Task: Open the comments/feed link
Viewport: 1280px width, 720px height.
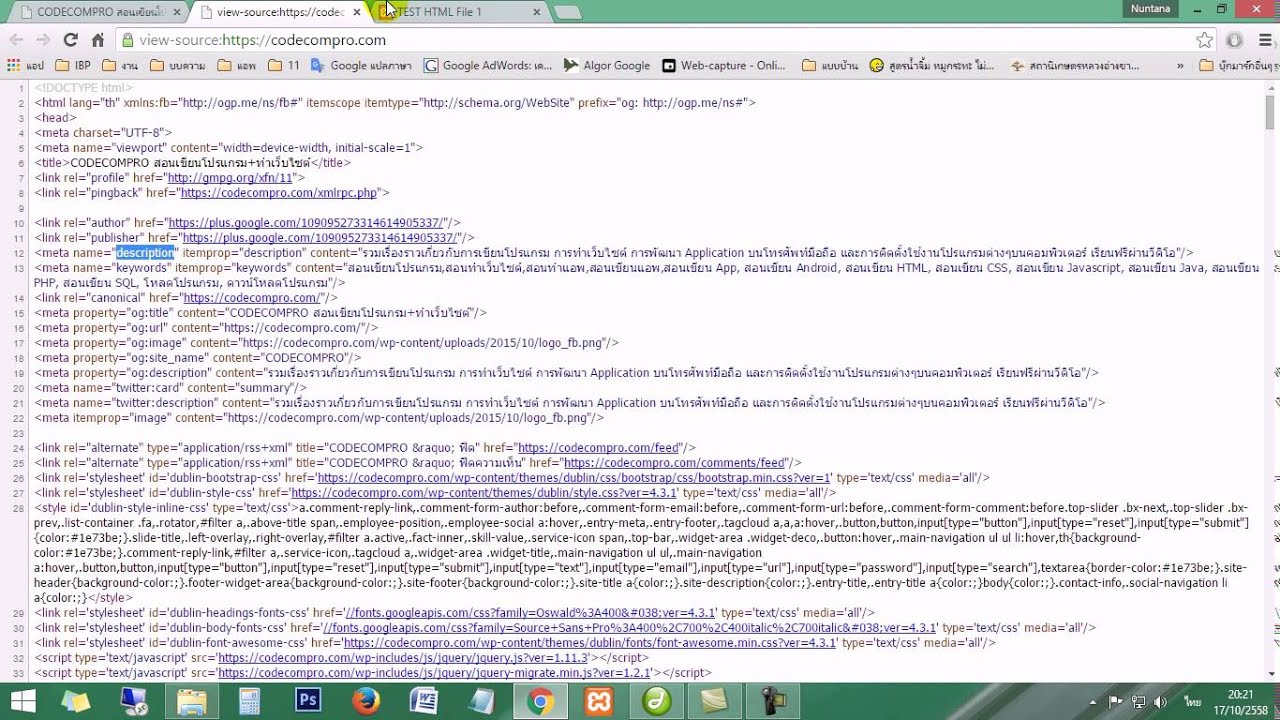Action: (674, 463)
